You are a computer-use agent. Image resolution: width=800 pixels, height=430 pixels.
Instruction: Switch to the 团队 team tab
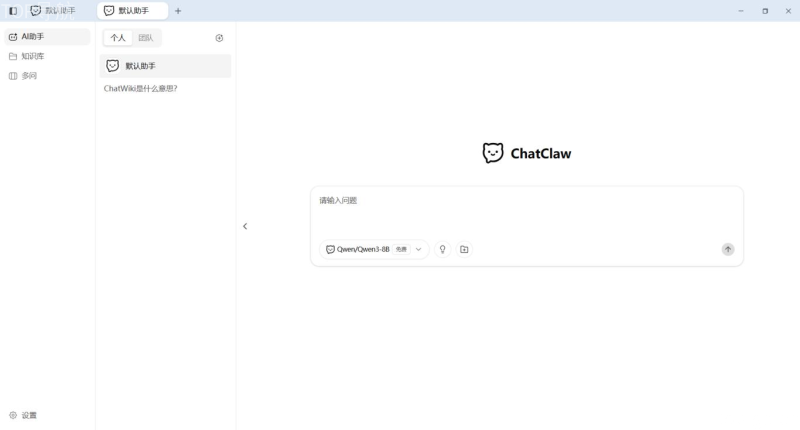[x=145, y=38]
